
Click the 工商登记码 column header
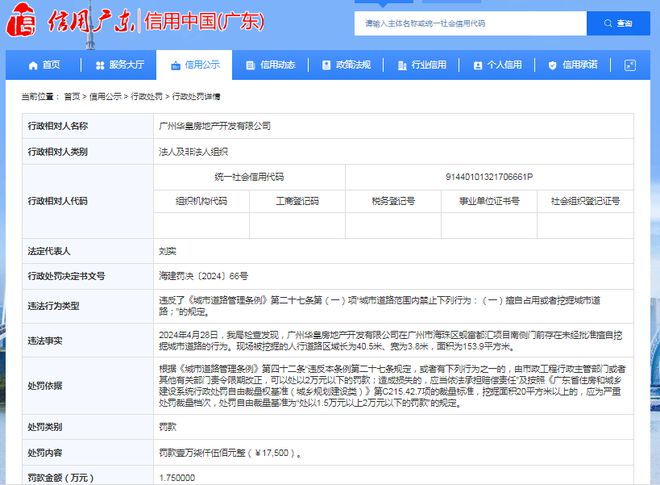tap(297, 201)
